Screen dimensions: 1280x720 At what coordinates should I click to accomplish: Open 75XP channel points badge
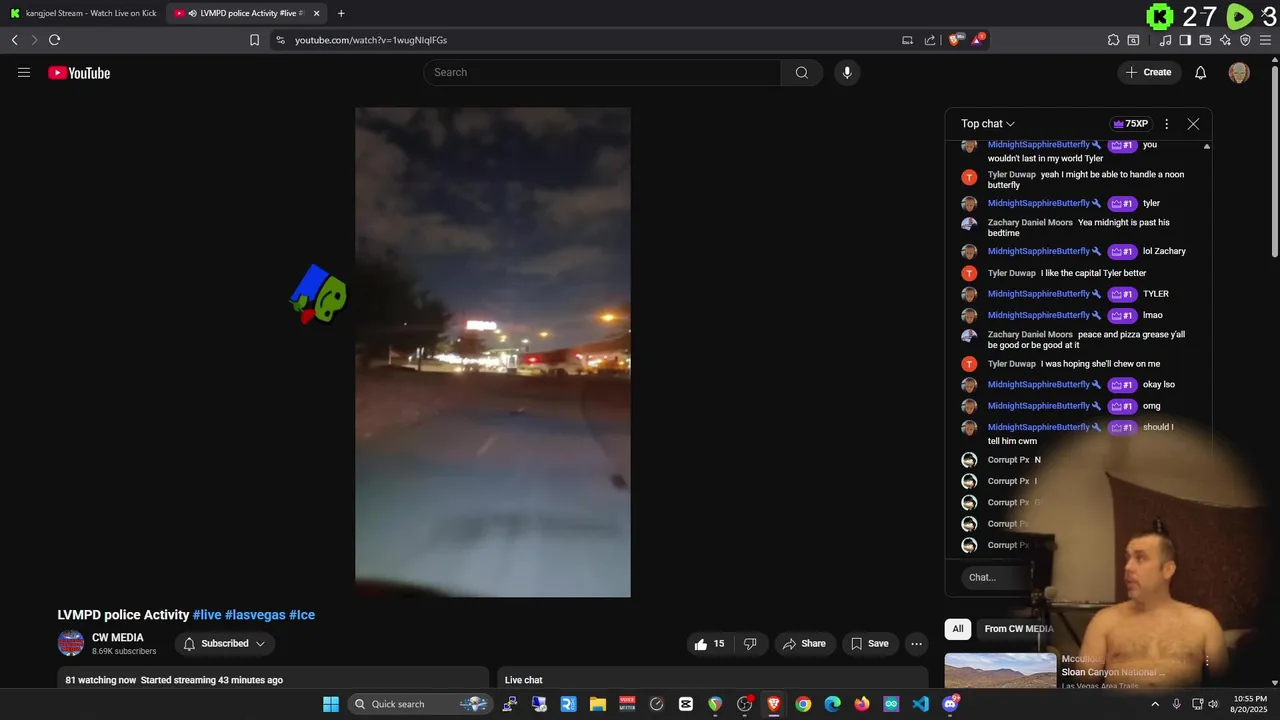[x=1130, y=124]
